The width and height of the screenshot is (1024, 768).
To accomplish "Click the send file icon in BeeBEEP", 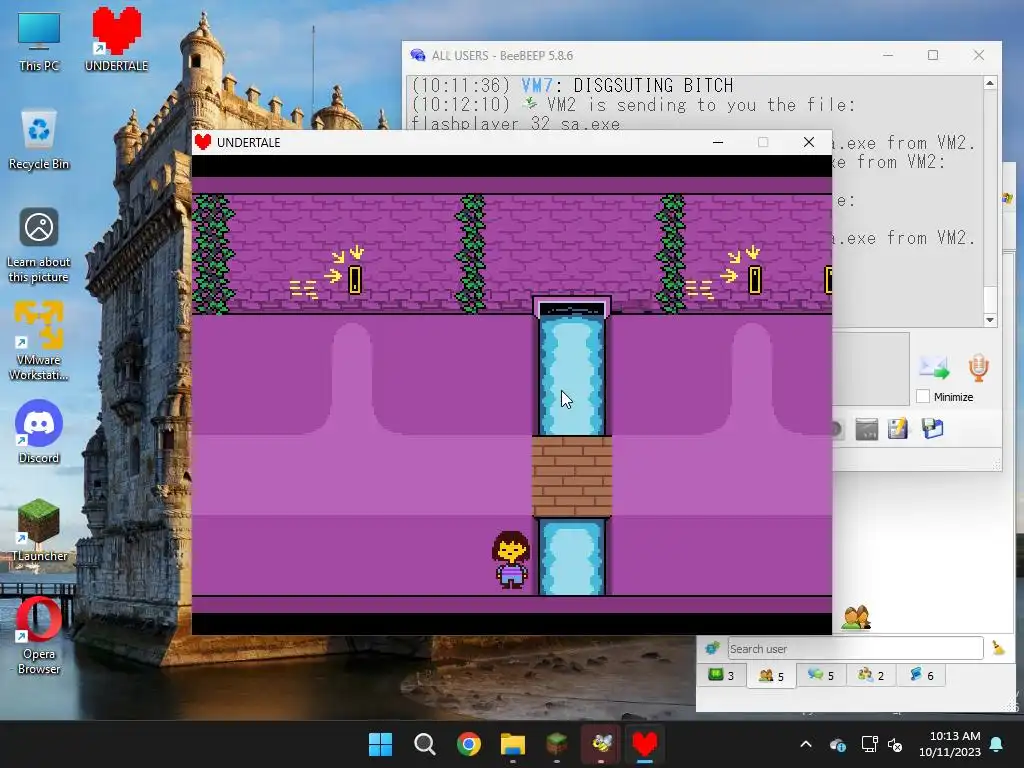I will point(934,368).
